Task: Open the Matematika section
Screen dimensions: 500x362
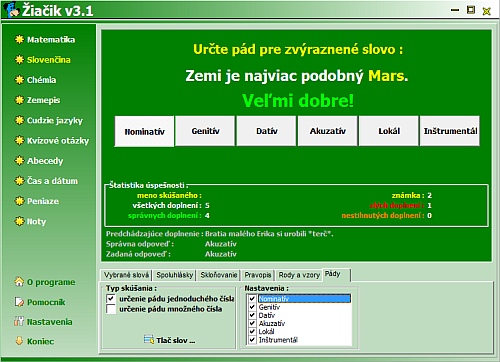Action: click(51, 40)
